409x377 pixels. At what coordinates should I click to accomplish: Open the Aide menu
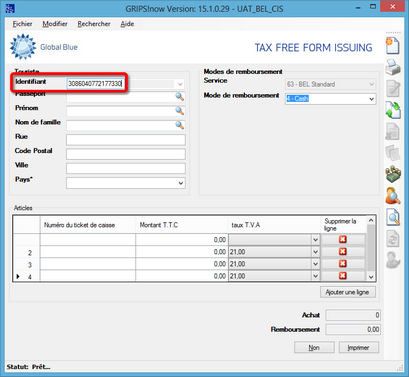click(x=127, y=24)
